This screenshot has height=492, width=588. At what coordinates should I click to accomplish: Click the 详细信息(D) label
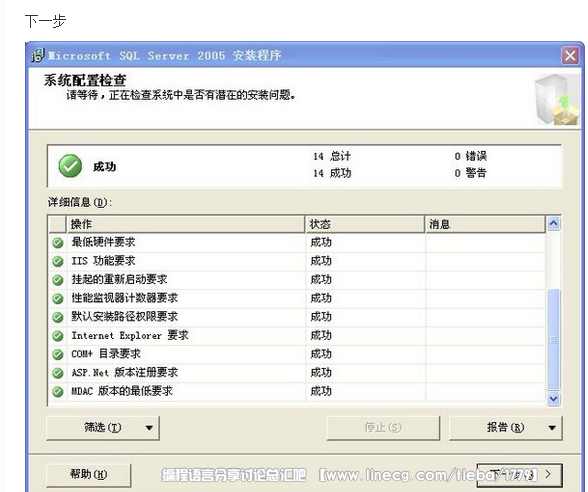[x=80, y=202]
